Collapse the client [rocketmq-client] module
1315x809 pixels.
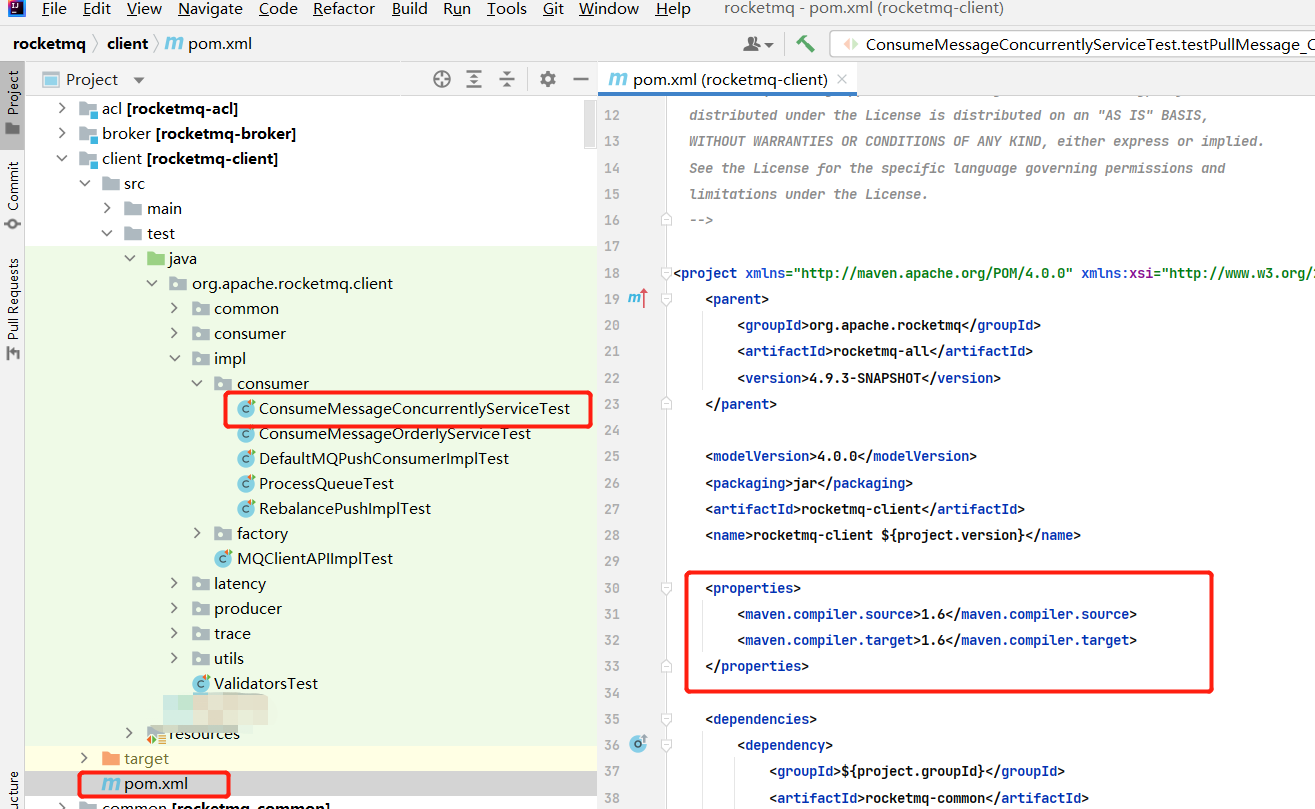62,158
